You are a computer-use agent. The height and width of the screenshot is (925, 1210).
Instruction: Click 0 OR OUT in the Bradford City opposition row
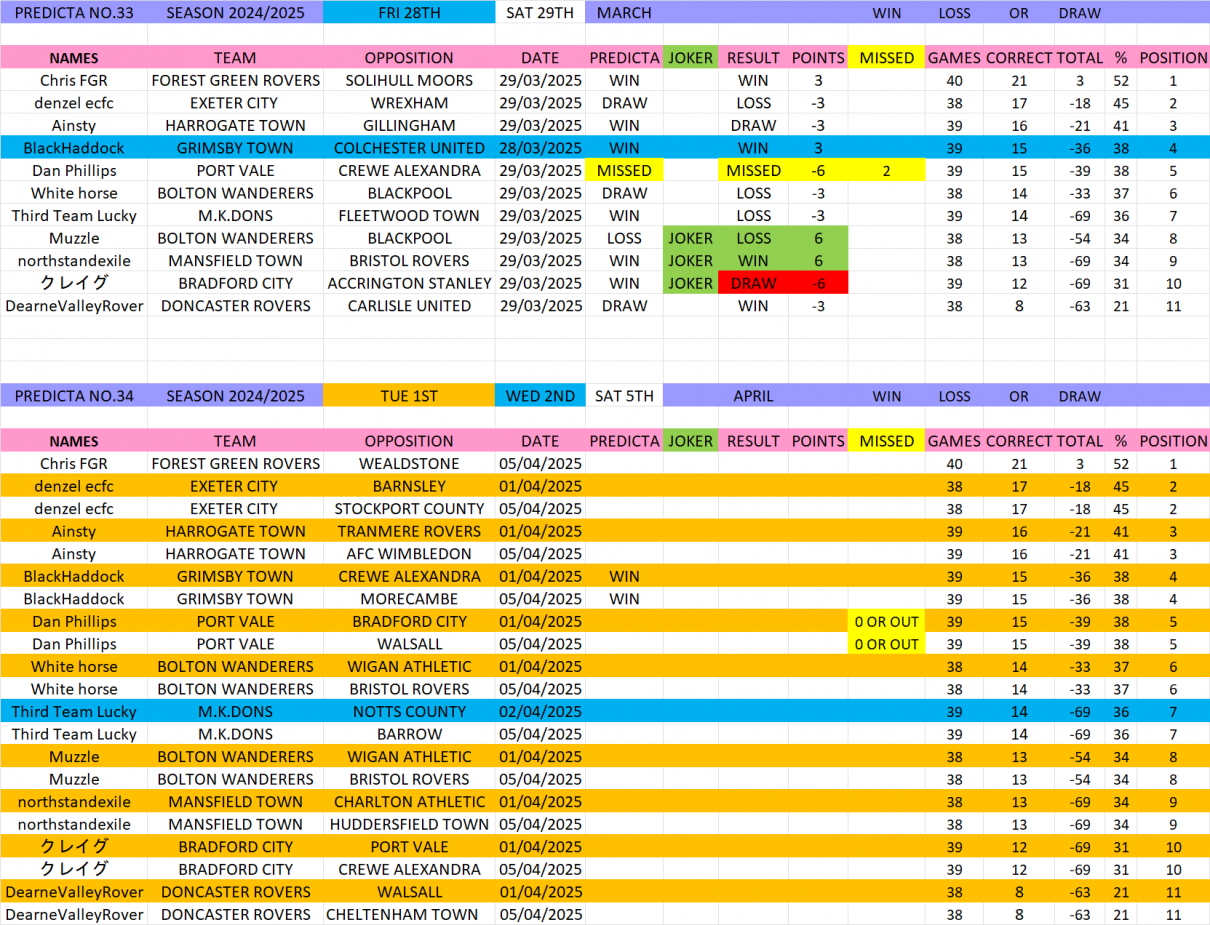pyautogui.click(x=886, y=621)
